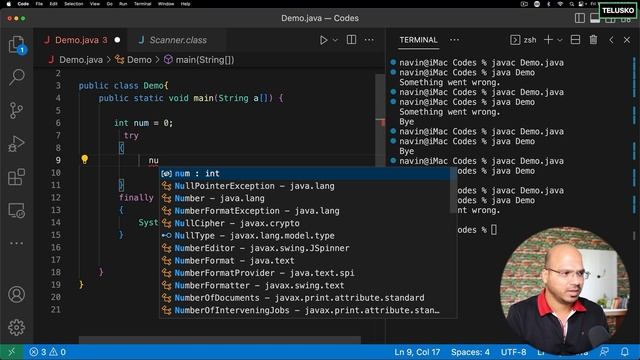The width and height of the screenshot is (640, 360).
Task: Switch to the Scanner.class editor tab
Action: (x=178, y=40)
